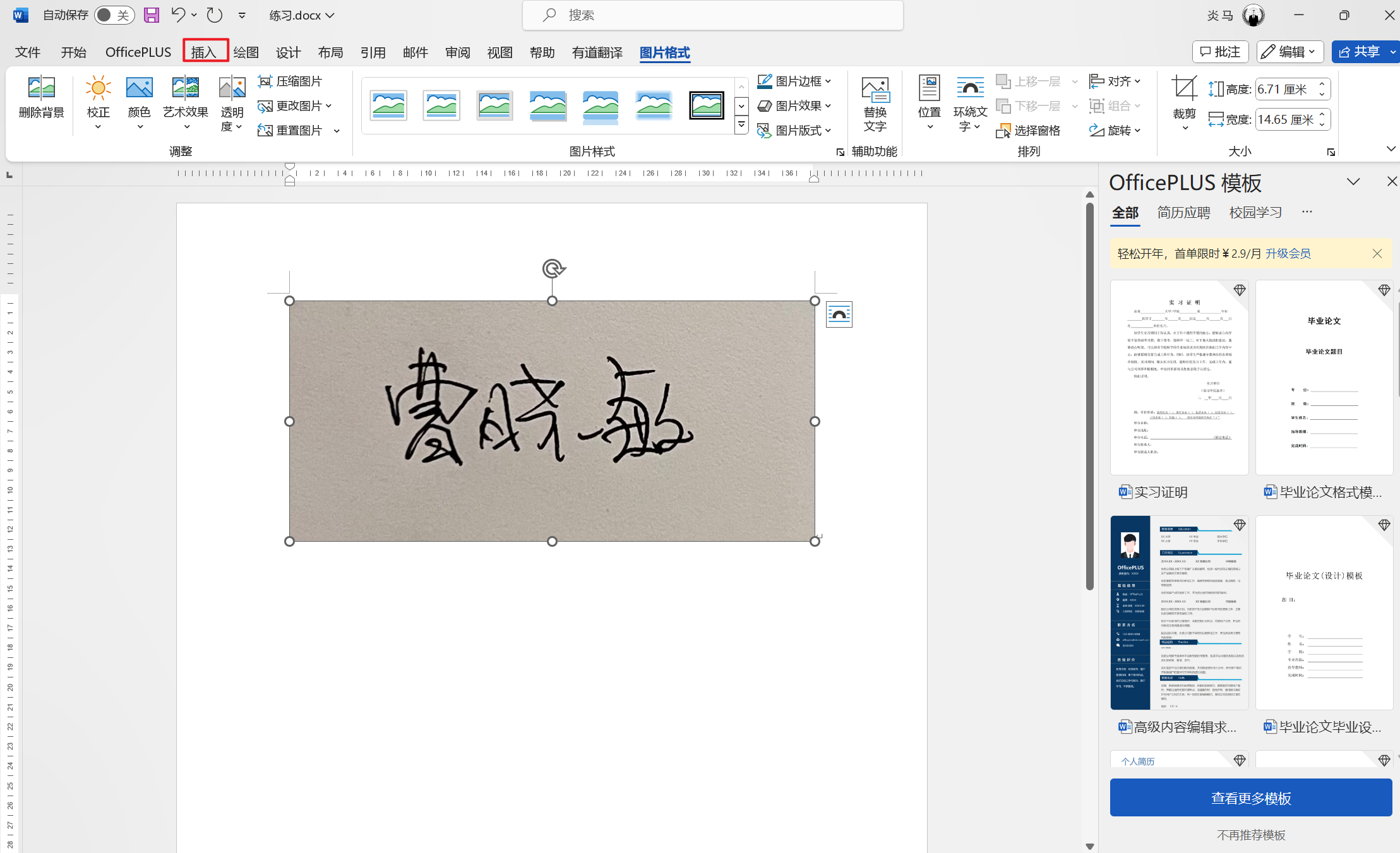Increase picture height with up stepper

(1322, 85)
